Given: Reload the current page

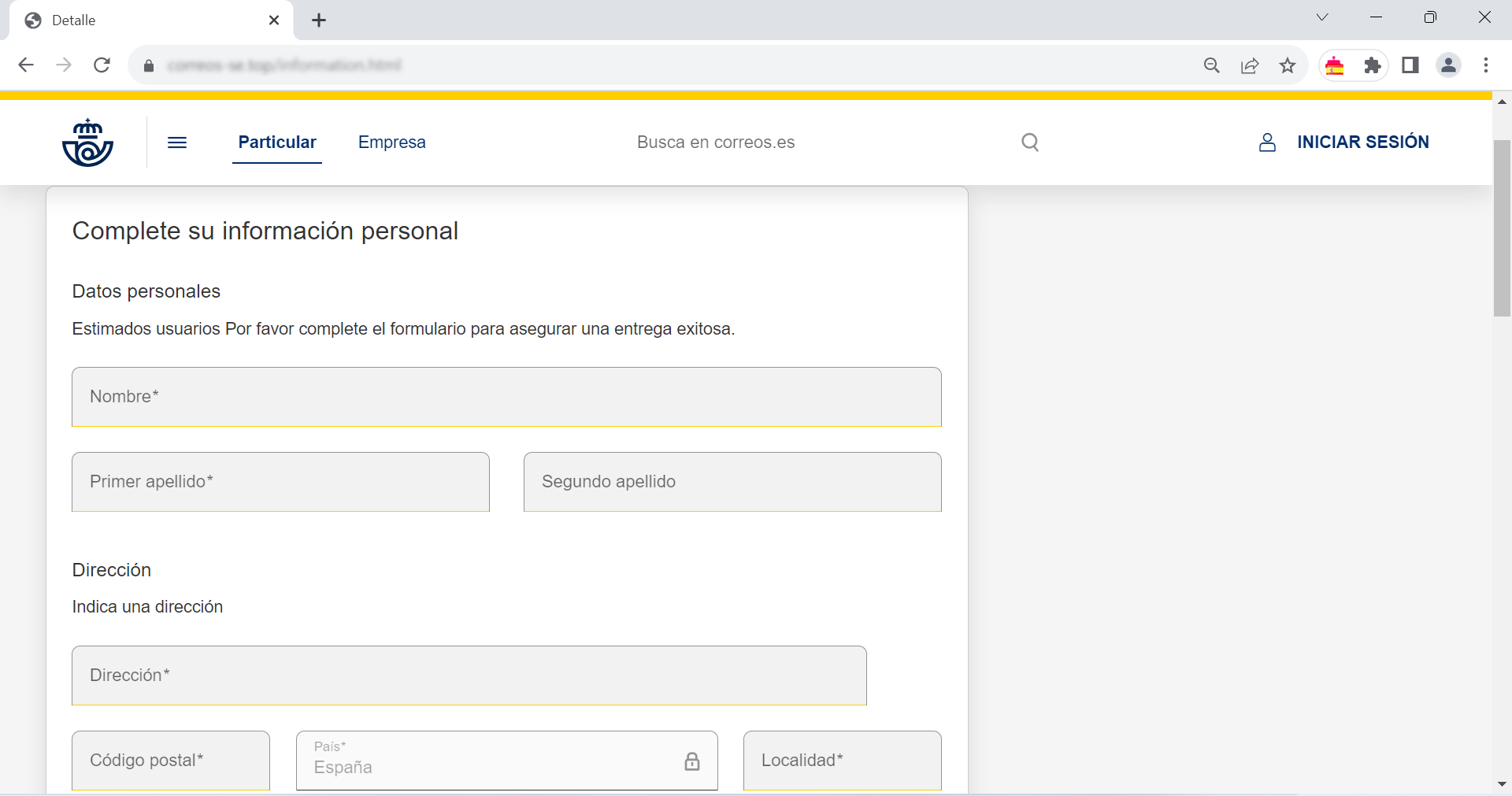Looking at the screenshot, I should [102, 65].
